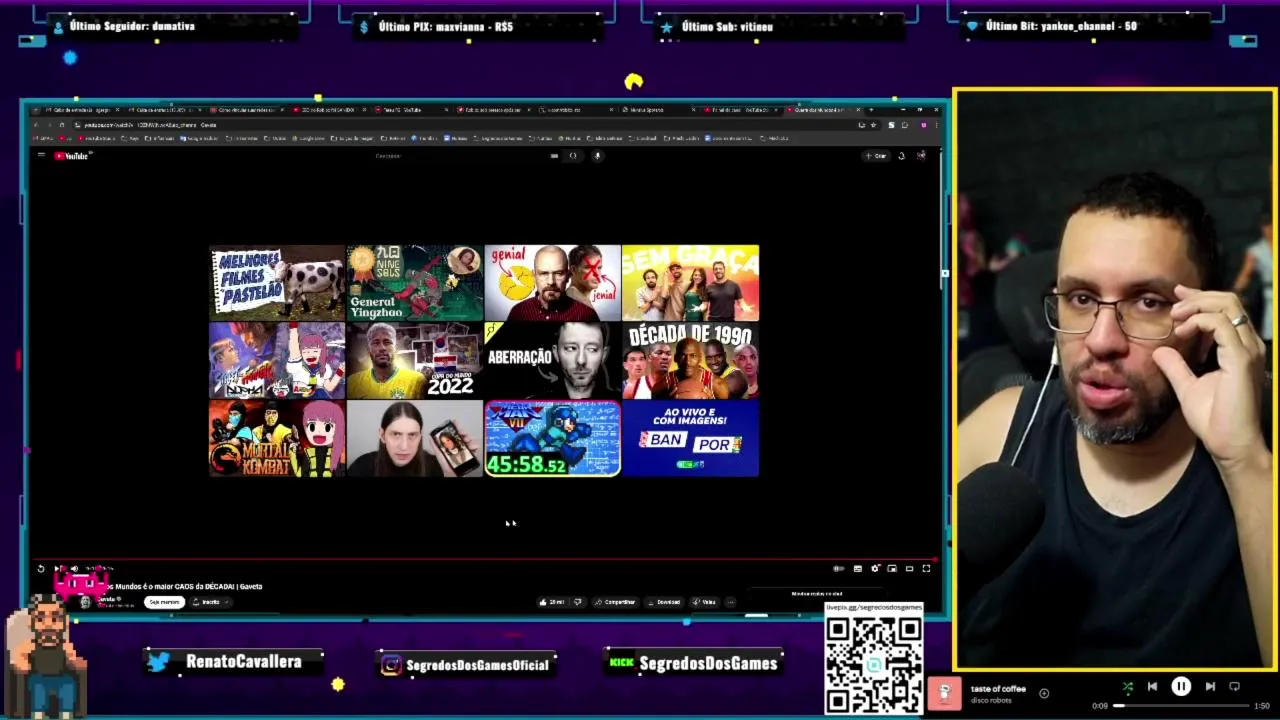
Task: Click the 'disco robots' artist name
Action: 991,700
